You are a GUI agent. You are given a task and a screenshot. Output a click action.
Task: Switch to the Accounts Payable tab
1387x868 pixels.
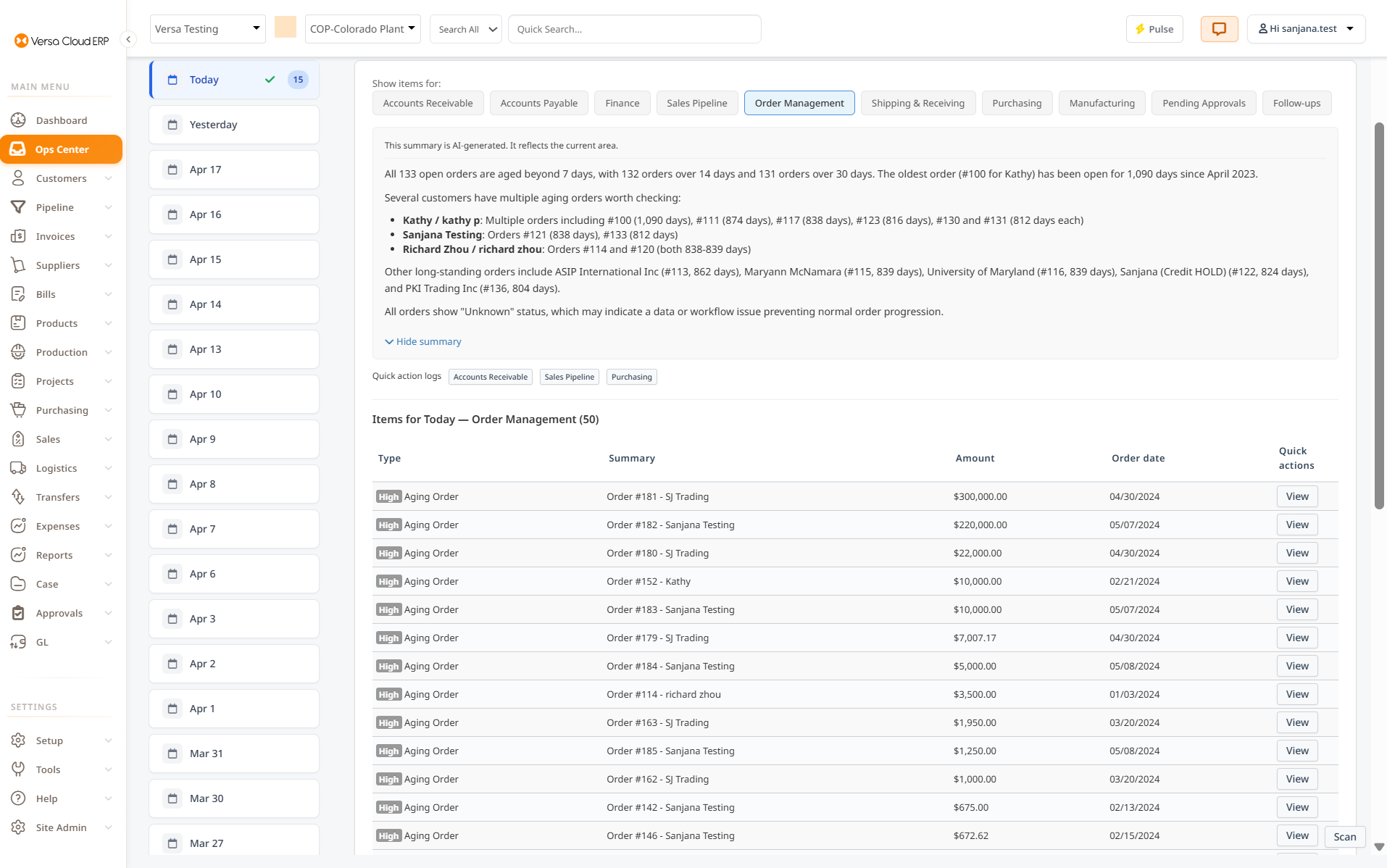(539, 103)
